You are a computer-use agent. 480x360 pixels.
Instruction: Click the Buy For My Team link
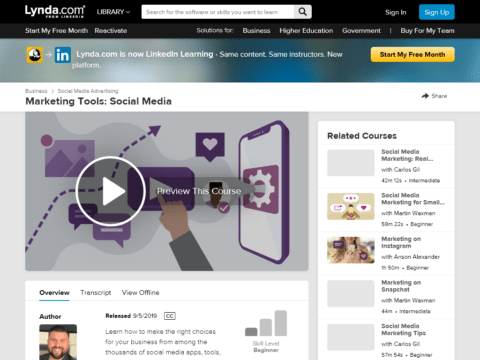427,31
